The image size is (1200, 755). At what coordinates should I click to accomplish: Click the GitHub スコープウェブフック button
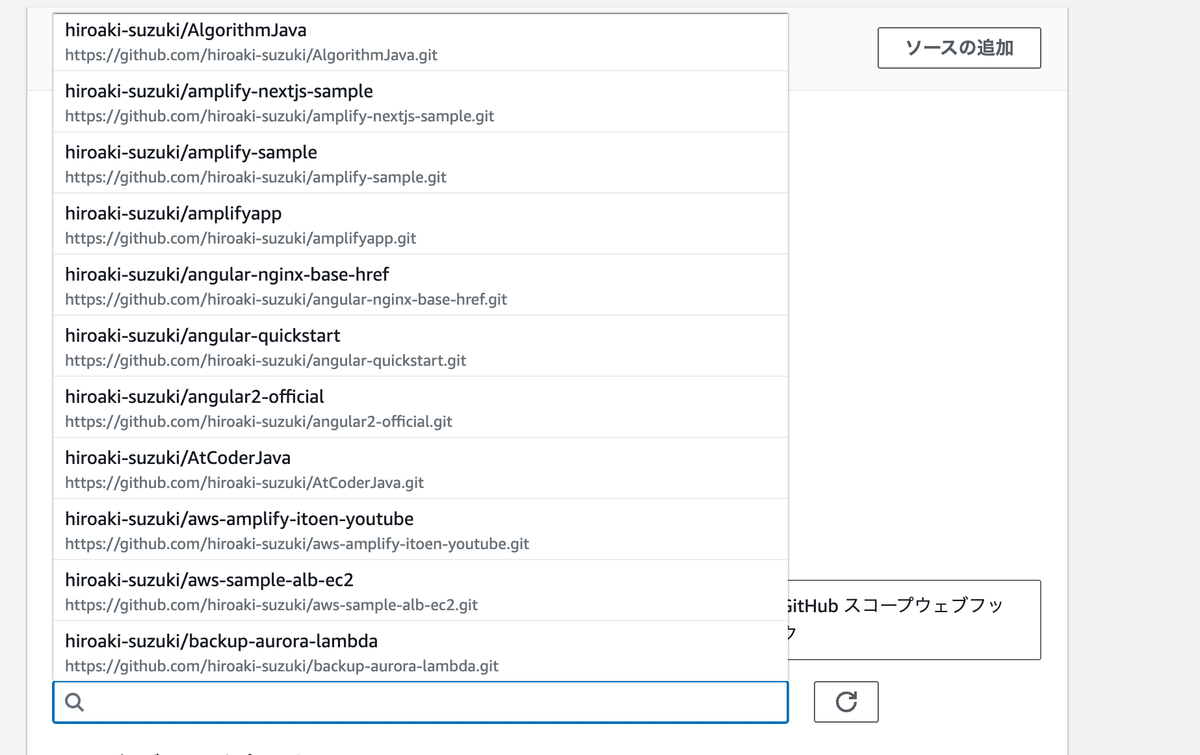915,620
